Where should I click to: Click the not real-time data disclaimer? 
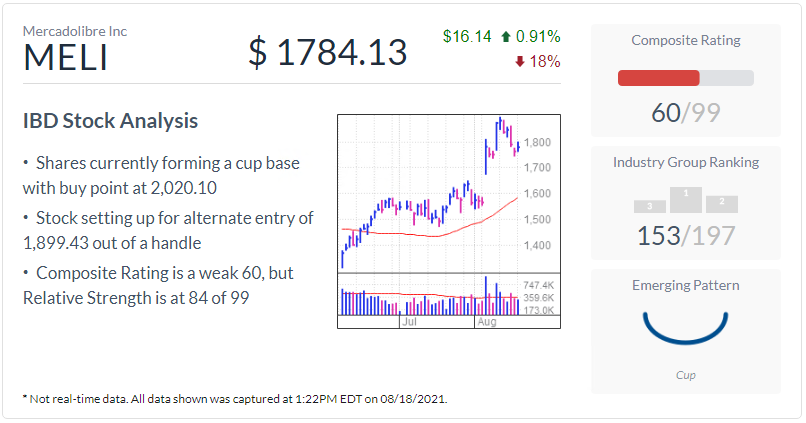click(x=236, y=398)
